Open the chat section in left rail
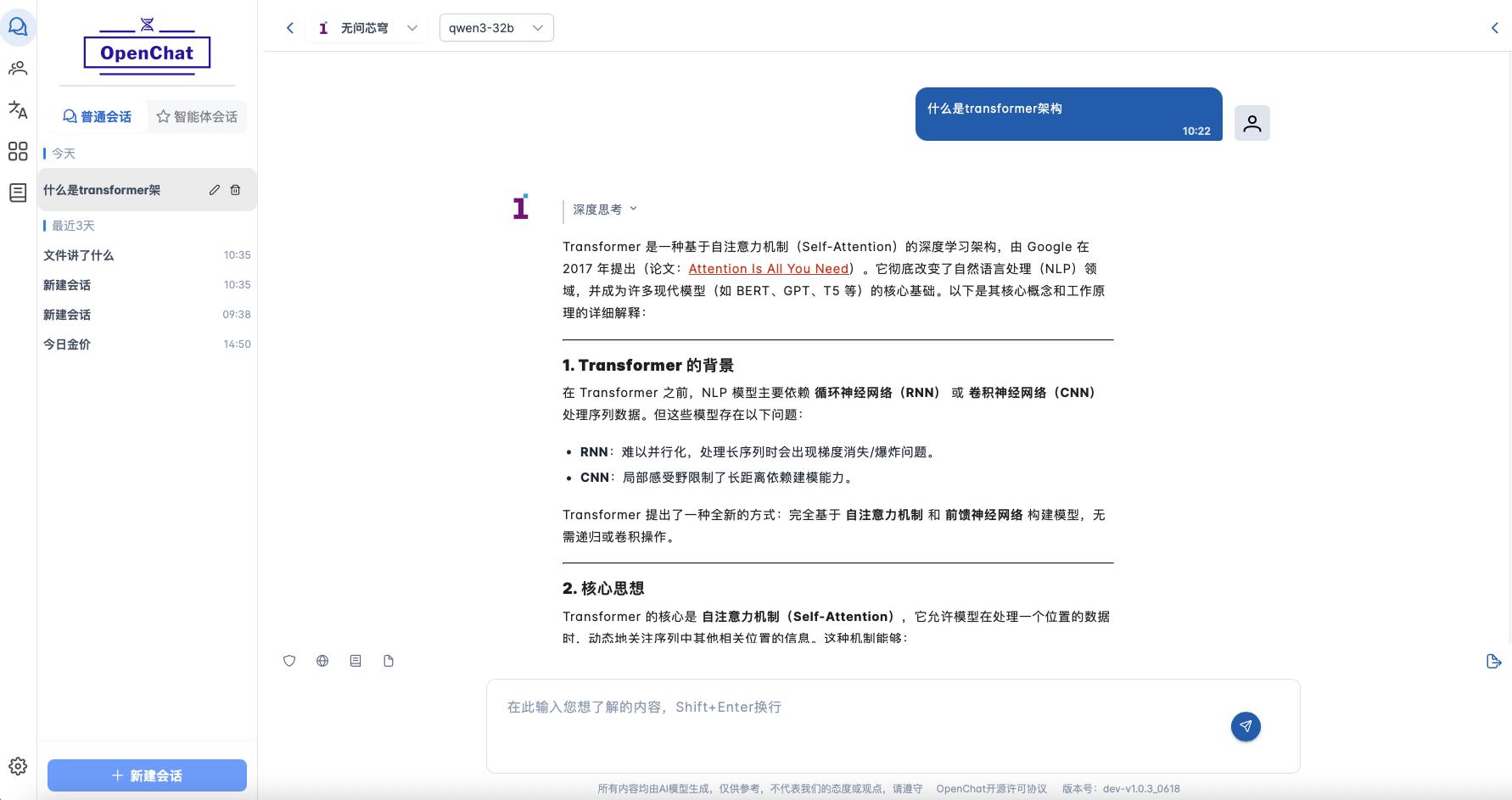The width and height of the screenshot is (1512, 800). (18, 27)
